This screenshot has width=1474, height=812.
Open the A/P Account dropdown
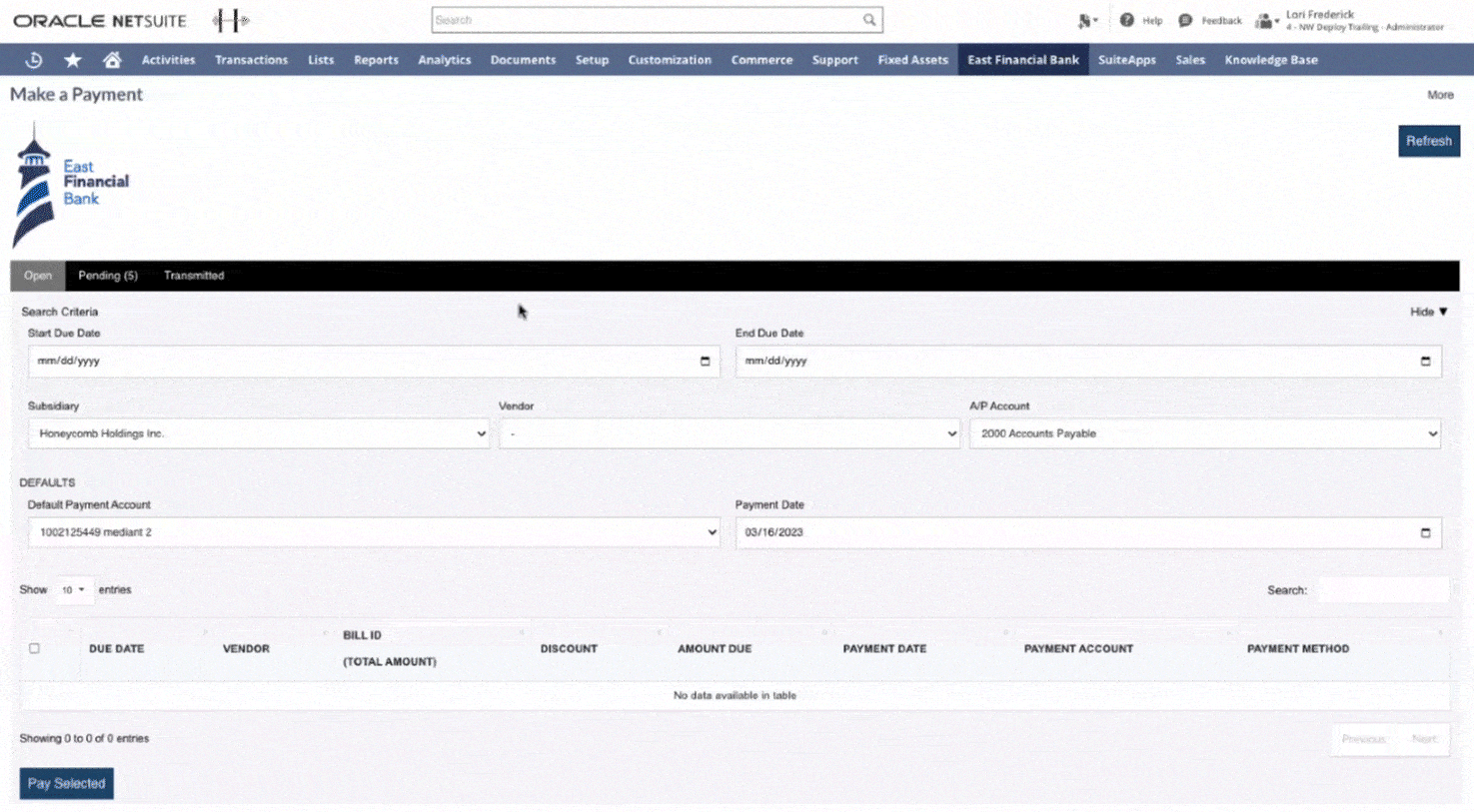point(1205,433)
